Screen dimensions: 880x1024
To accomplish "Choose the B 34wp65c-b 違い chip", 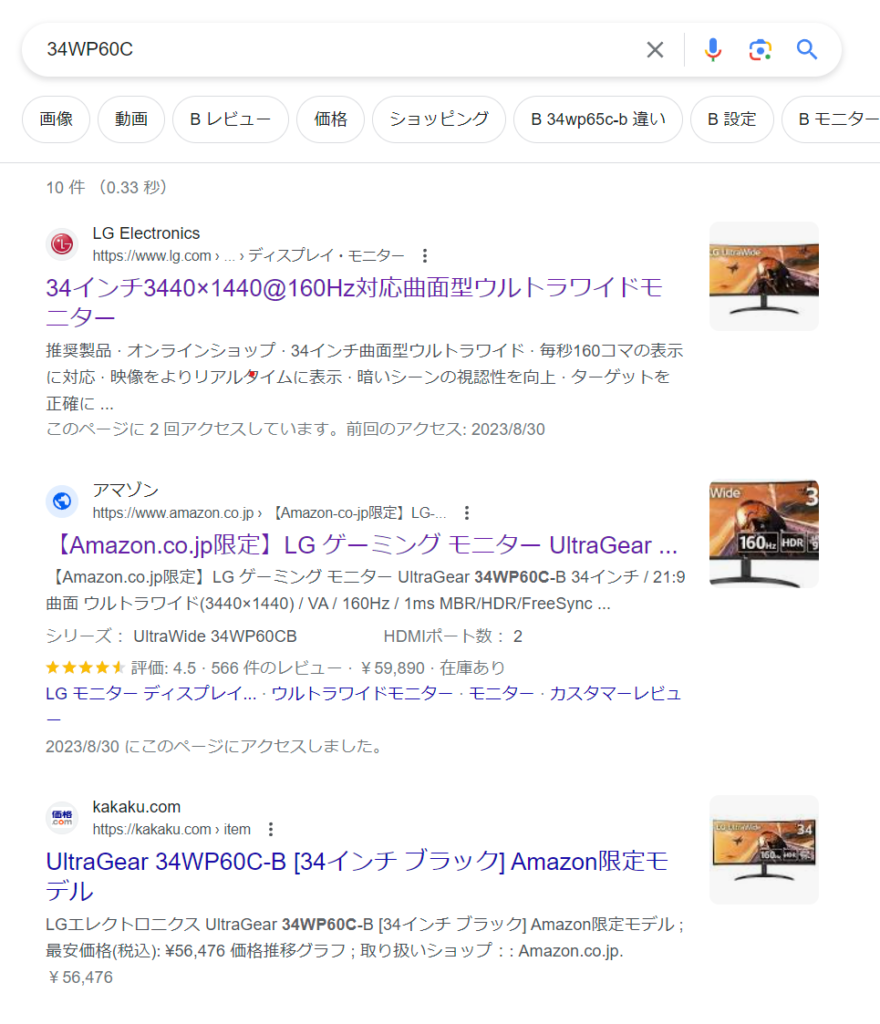I will coord(598,119).
